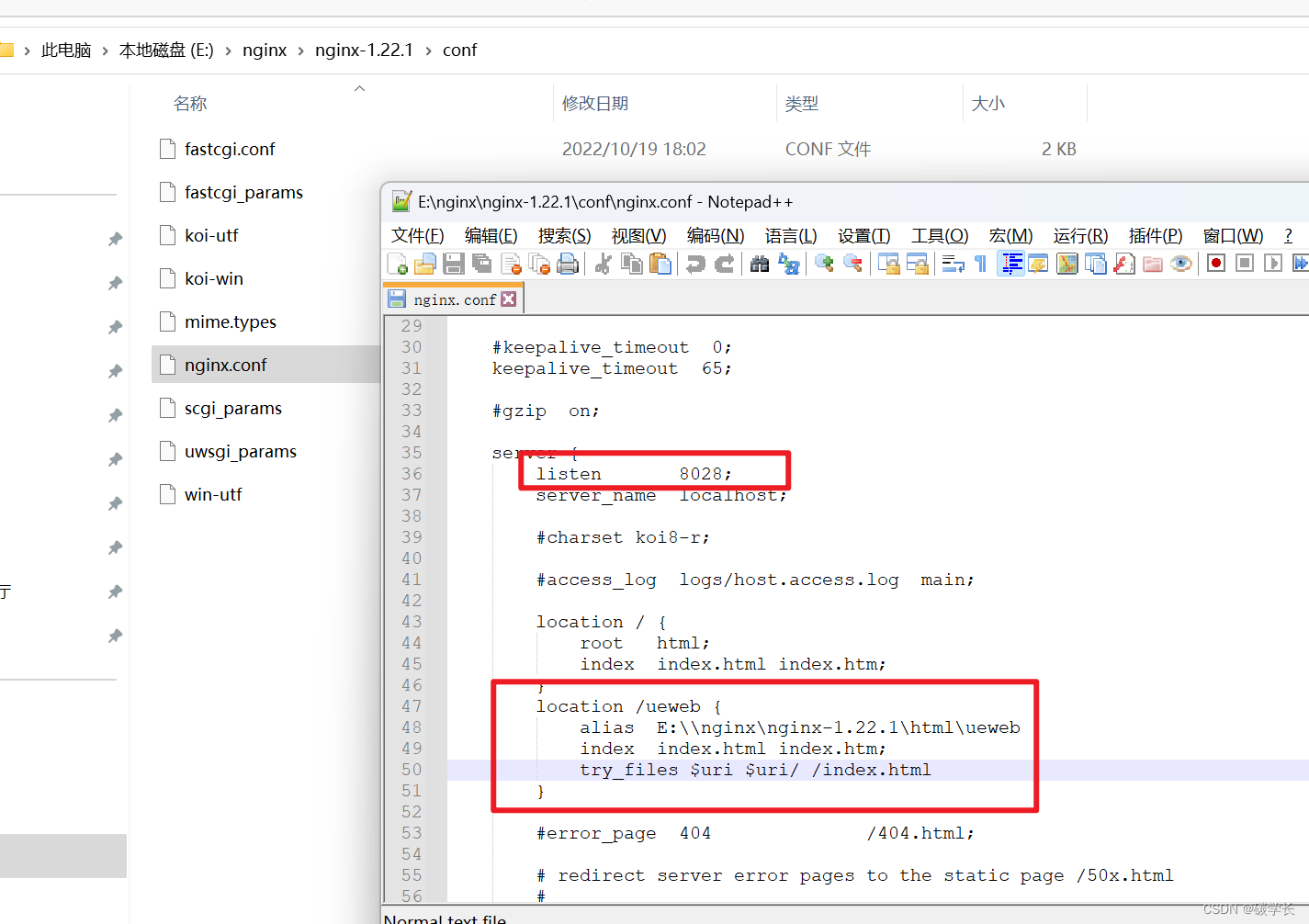
Task: Expand the chevron after nginx-1.22.1
Action: 428,51
